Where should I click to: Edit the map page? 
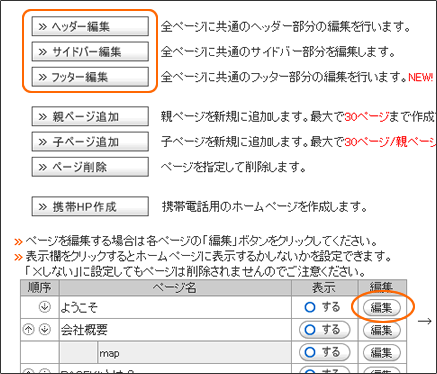point(381,352)
